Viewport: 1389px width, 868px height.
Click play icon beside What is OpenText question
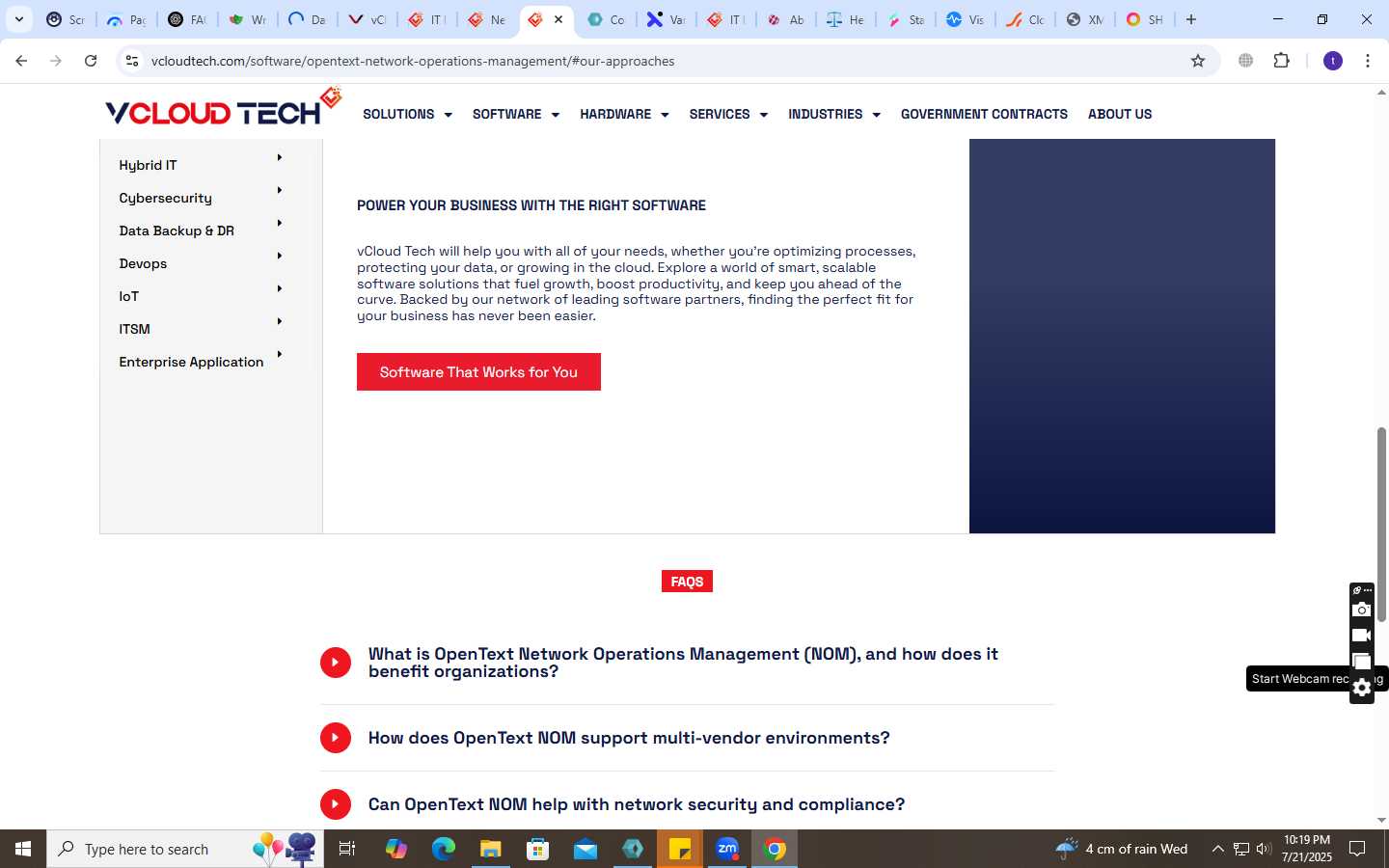(336, 663)
